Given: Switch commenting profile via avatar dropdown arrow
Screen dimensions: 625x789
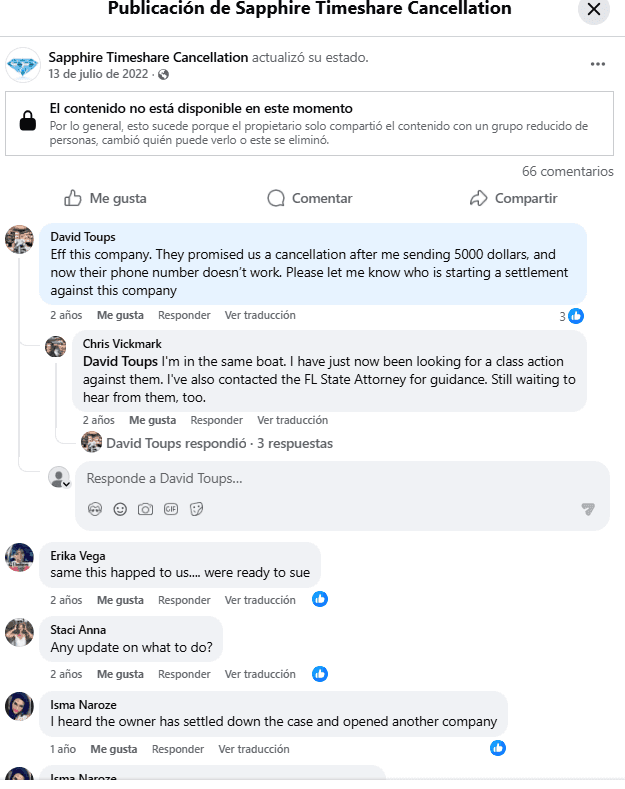Looking at the screenshot, I should click(66, 483).
